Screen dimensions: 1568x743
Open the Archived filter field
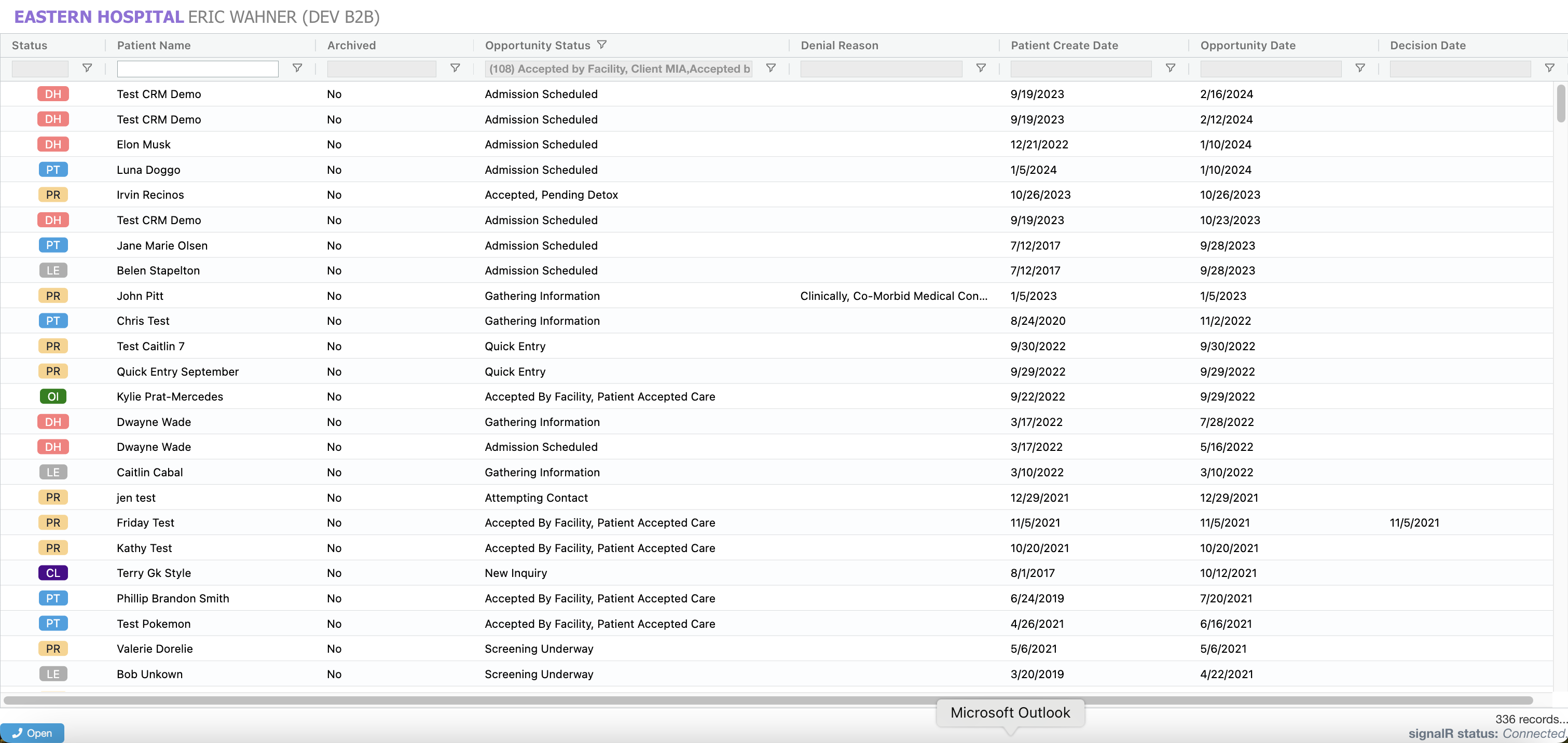tap(381, 69)
